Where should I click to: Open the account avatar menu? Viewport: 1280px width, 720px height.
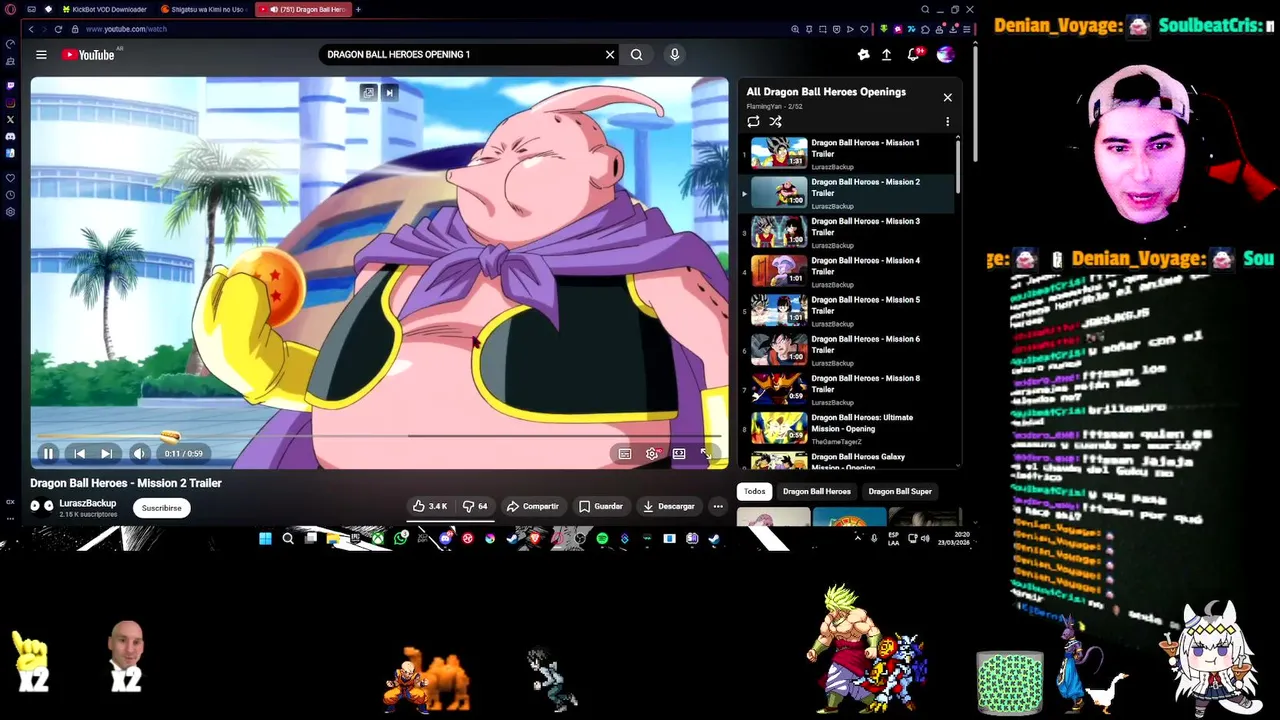point(945,55)
